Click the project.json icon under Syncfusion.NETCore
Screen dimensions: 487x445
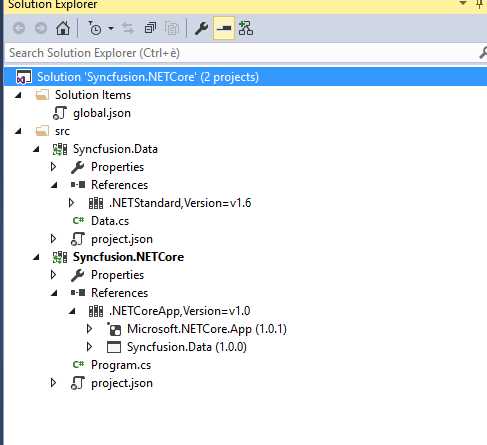tap(78, 383)
